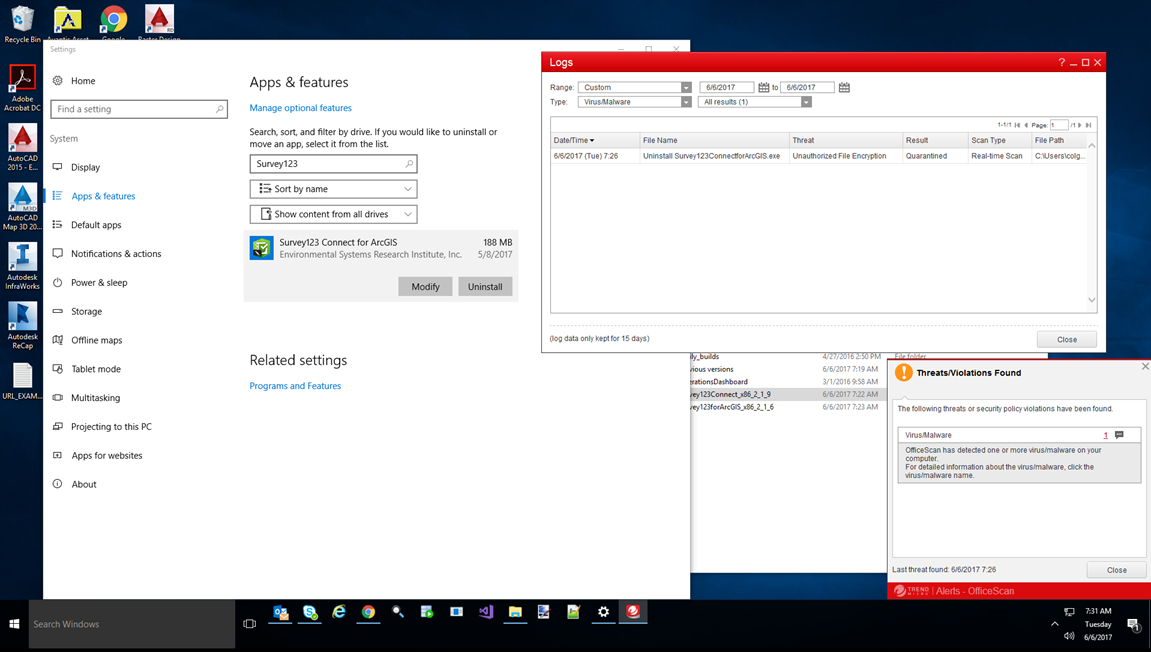Expand the Range dropdown set to Custom
Image resolution: width=1151 pixels, height=652 pixels.
tap(635, 87)
